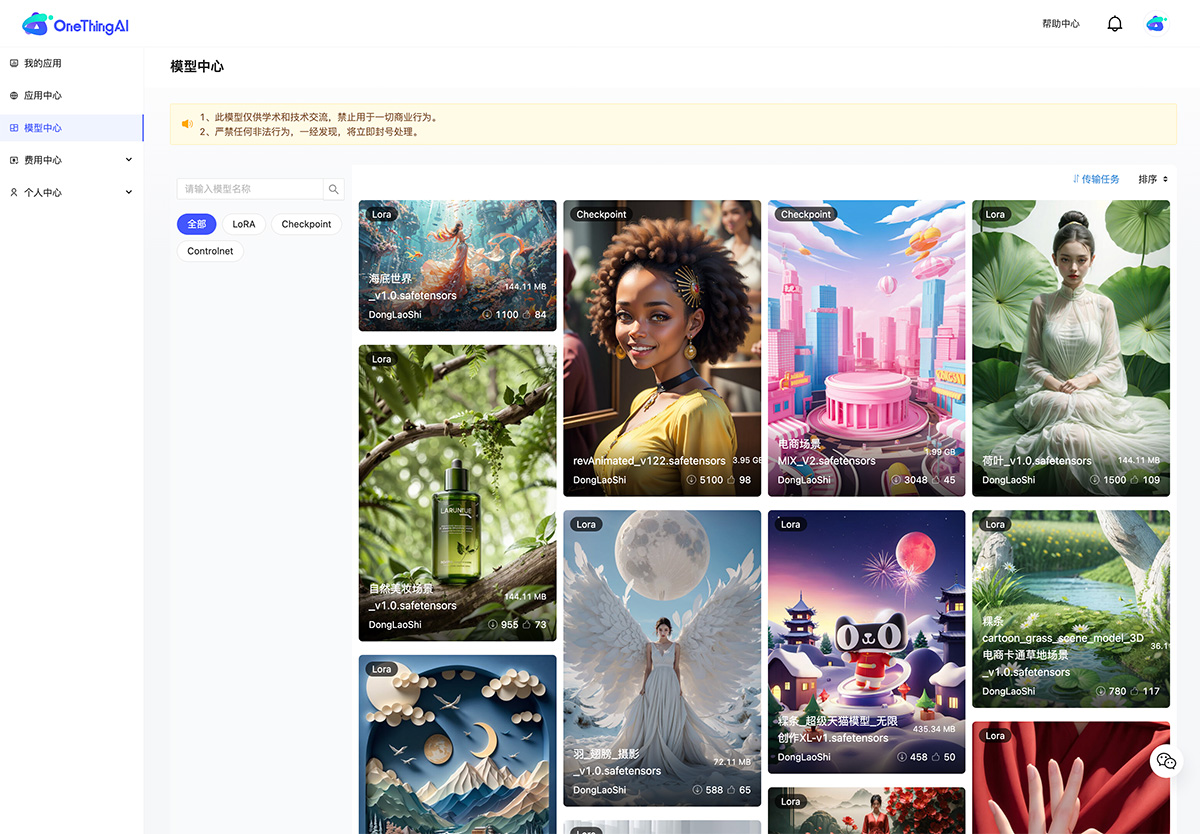Select the LoRA filter pill
The width and height of the screenshot is (1200, 834).
coord(244,224)
